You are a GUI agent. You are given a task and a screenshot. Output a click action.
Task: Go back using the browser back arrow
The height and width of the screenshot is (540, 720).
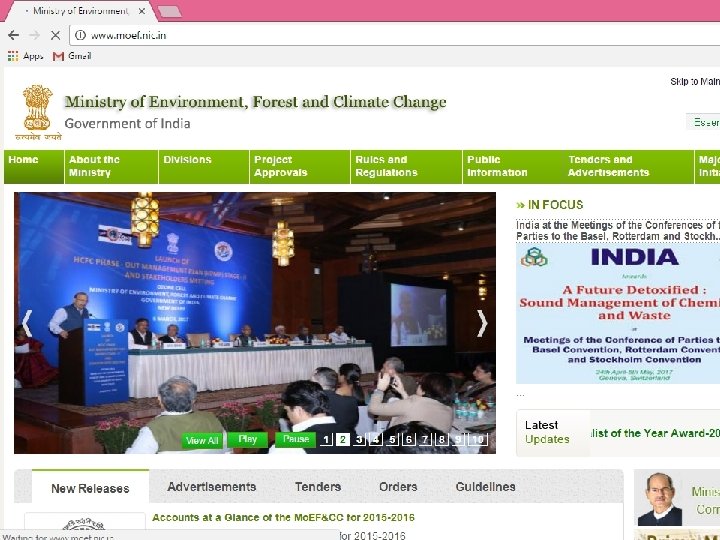(x=13, y=35)
